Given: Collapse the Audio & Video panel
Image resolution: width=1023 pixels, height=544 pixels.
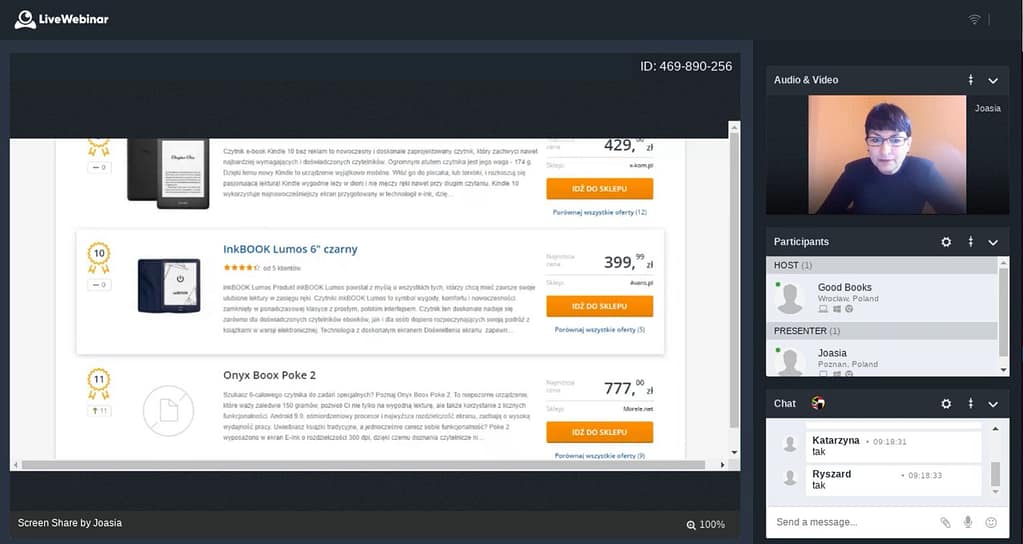Looking at the screenshot, I should (x=993, y=80).
